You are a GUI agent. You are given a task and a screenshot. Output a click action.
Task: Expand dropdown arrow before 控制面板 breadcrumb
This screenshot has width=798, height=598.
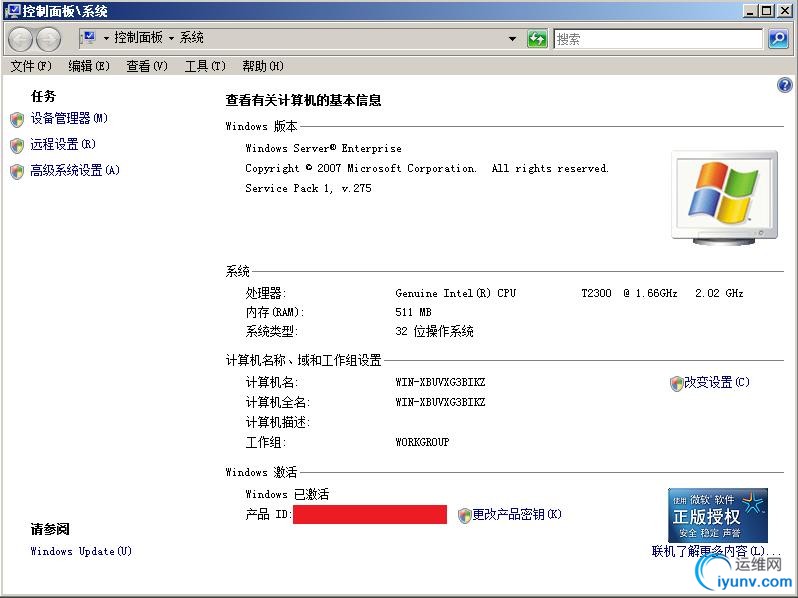tap(106, 38)
